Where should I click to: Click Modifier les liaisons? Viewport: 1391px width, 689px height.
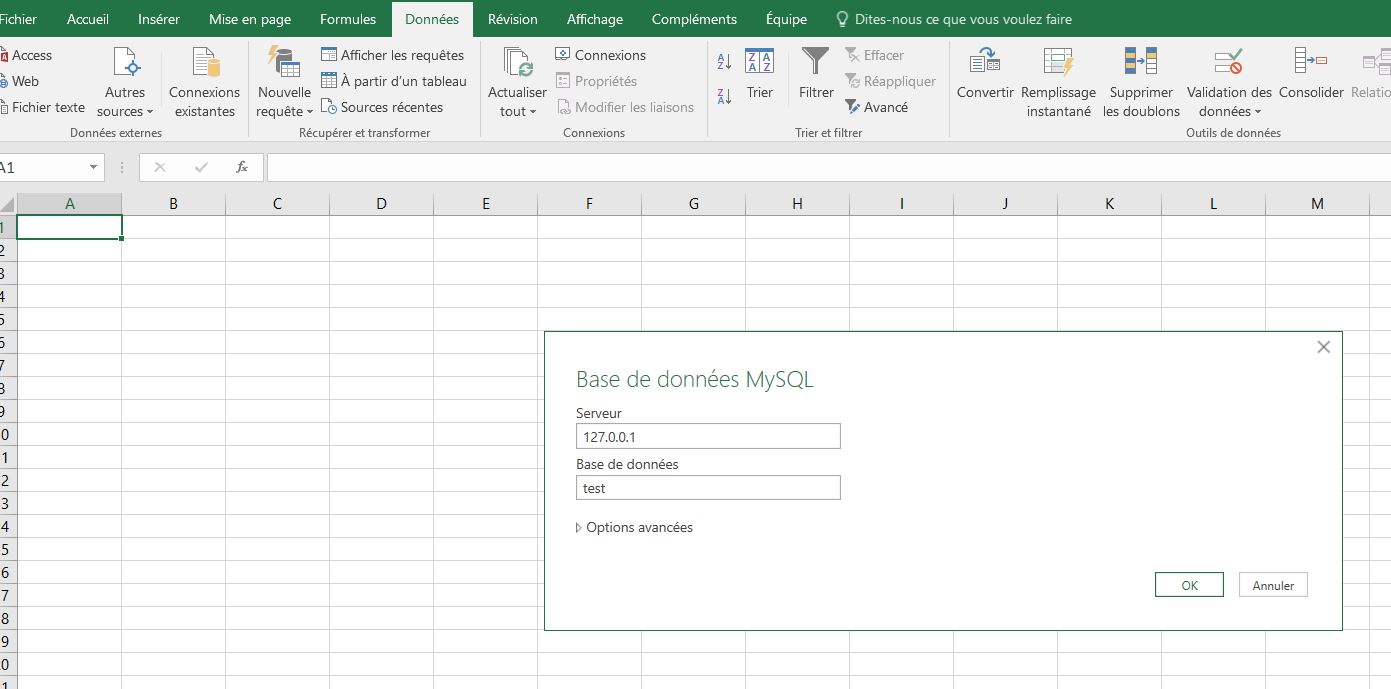pos(625,107)
